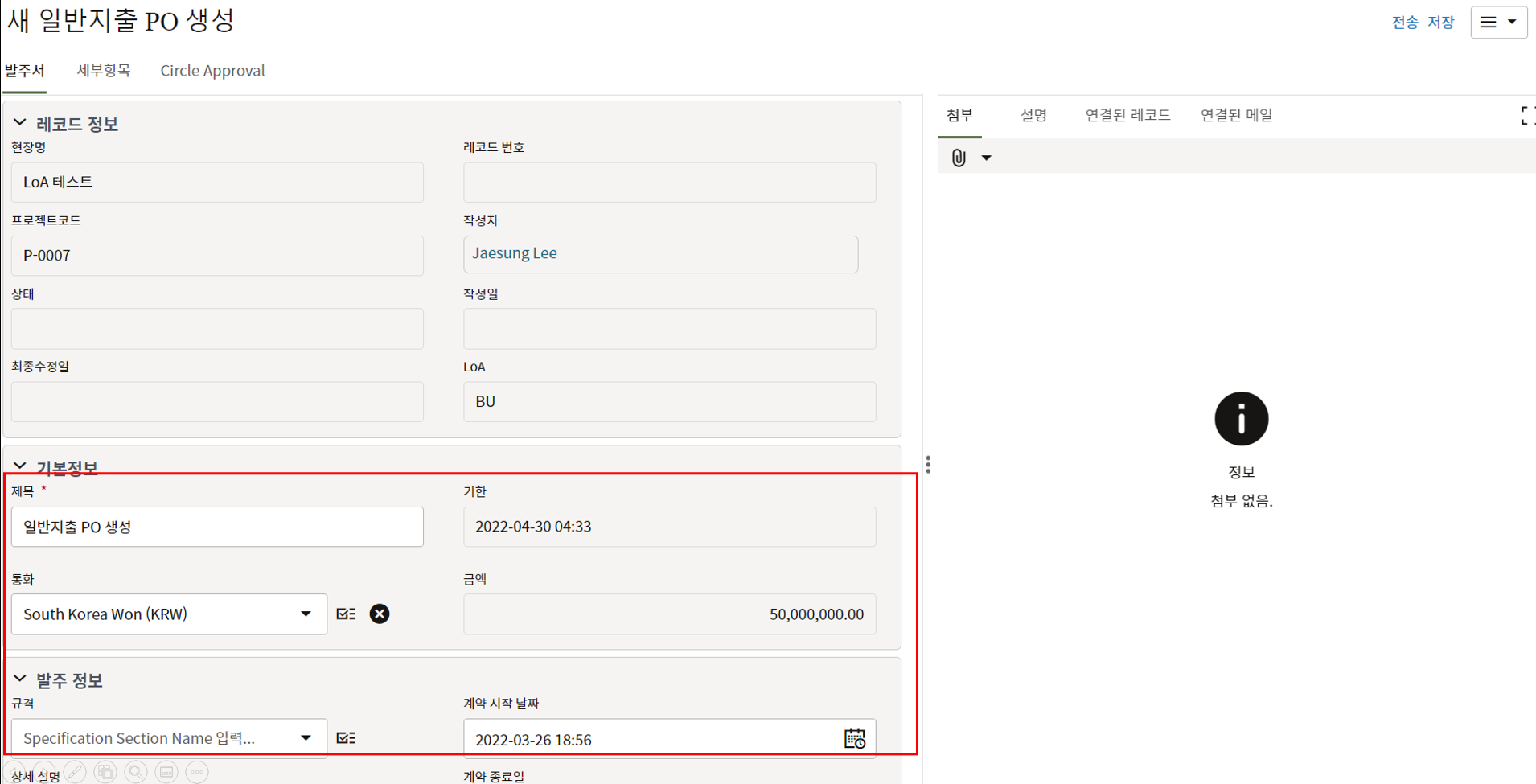Viewport: 1536px width, 784px height.
Task: Expand right panel to full screen
Action: (1526, 116)
